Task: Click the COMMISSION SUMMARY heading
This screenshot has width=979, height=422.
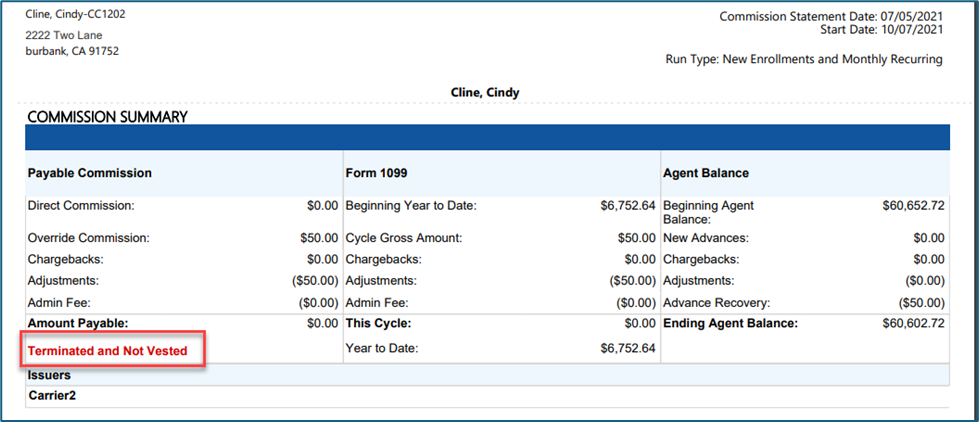Action: click(107, 117)
